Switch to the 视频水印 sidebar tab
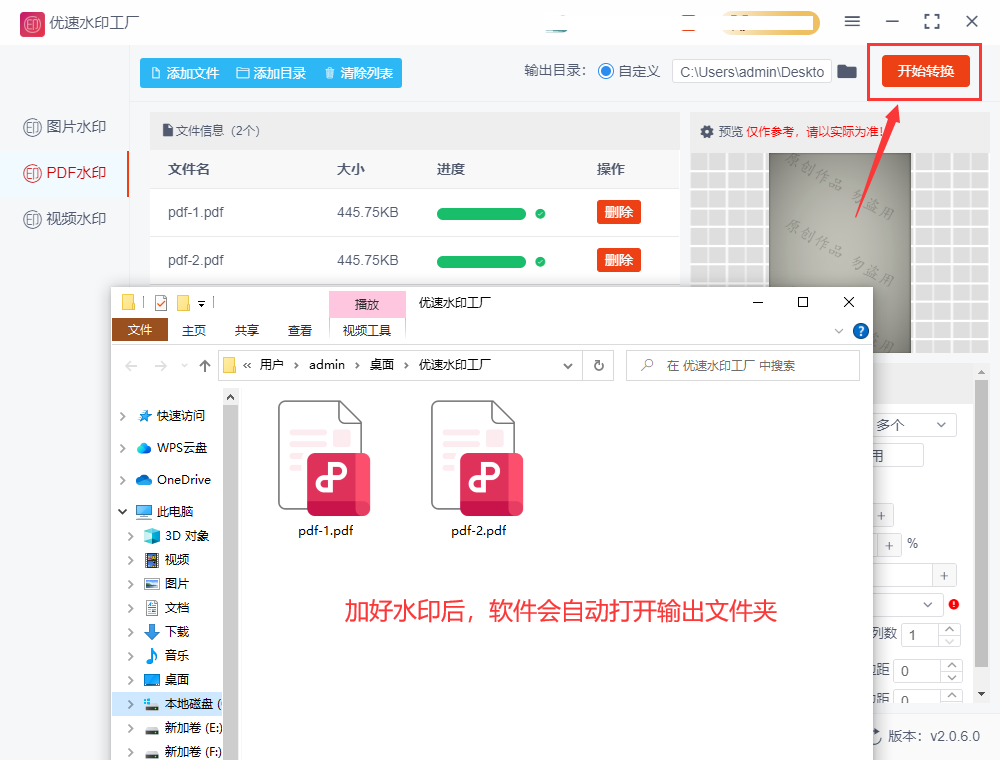1000x760 pixels. coord(64,219)
